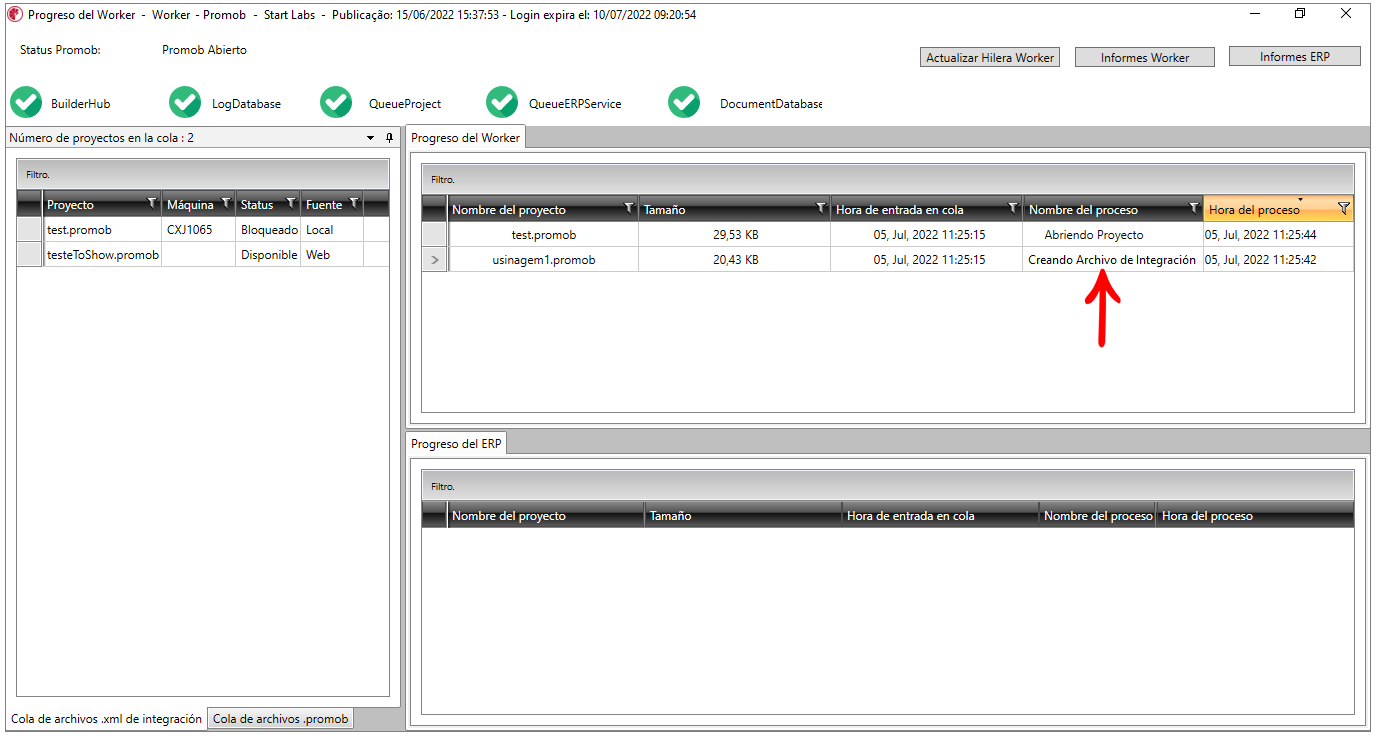Open filter on Proyecto column
This screenshot has width=1389, height=738.
tap(151, 203)
